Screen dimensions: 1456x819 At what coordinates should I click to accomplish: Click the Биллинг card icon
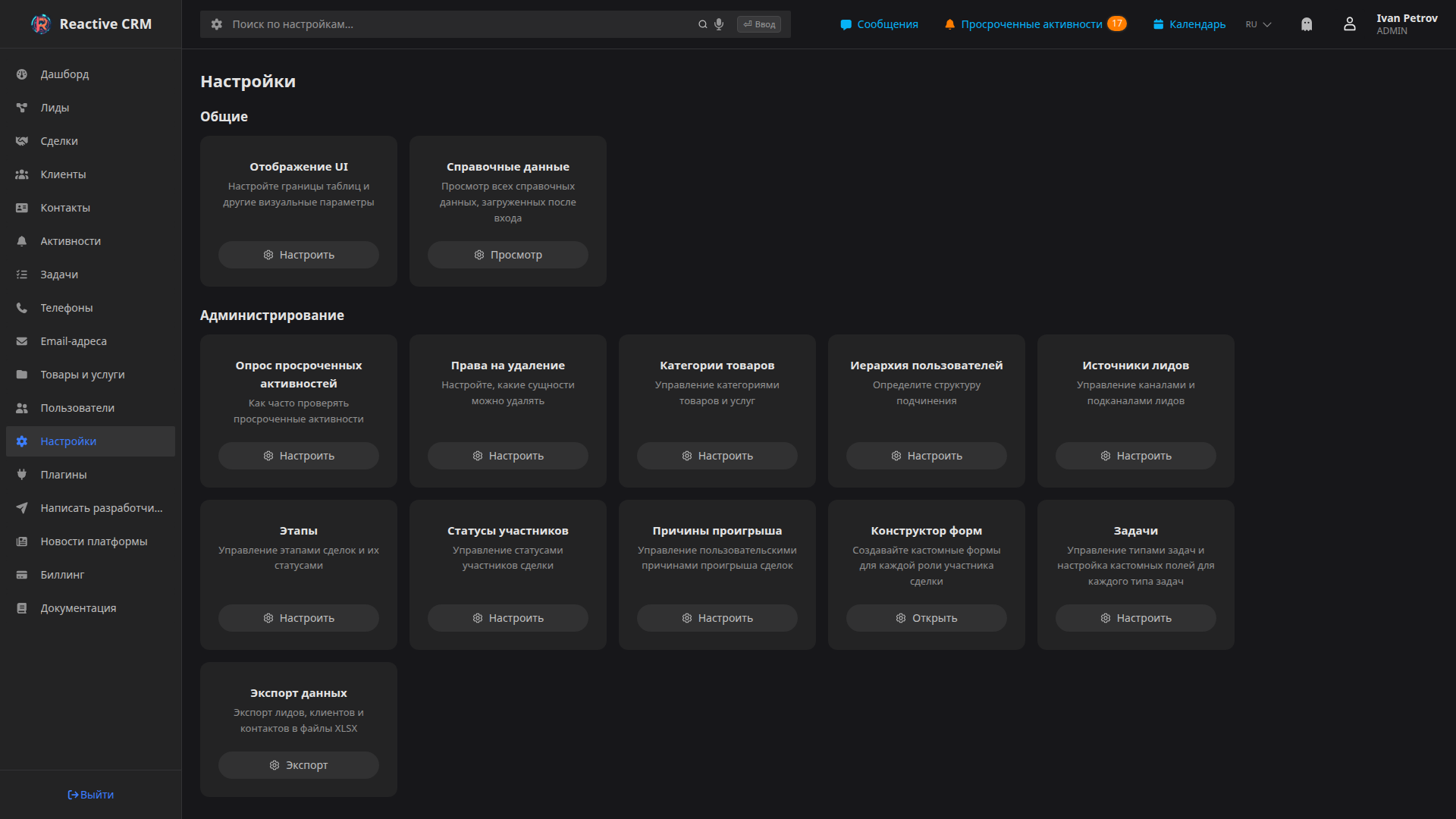22,575
